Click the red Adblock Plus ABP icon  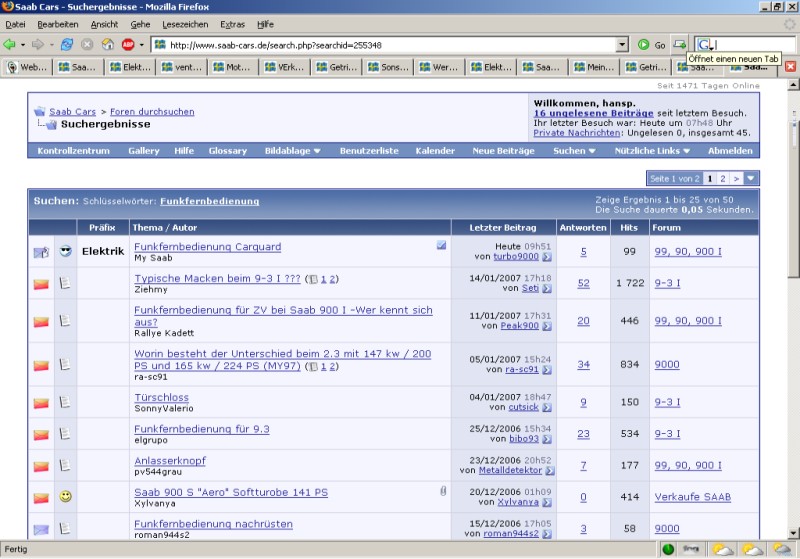point(128,45)
